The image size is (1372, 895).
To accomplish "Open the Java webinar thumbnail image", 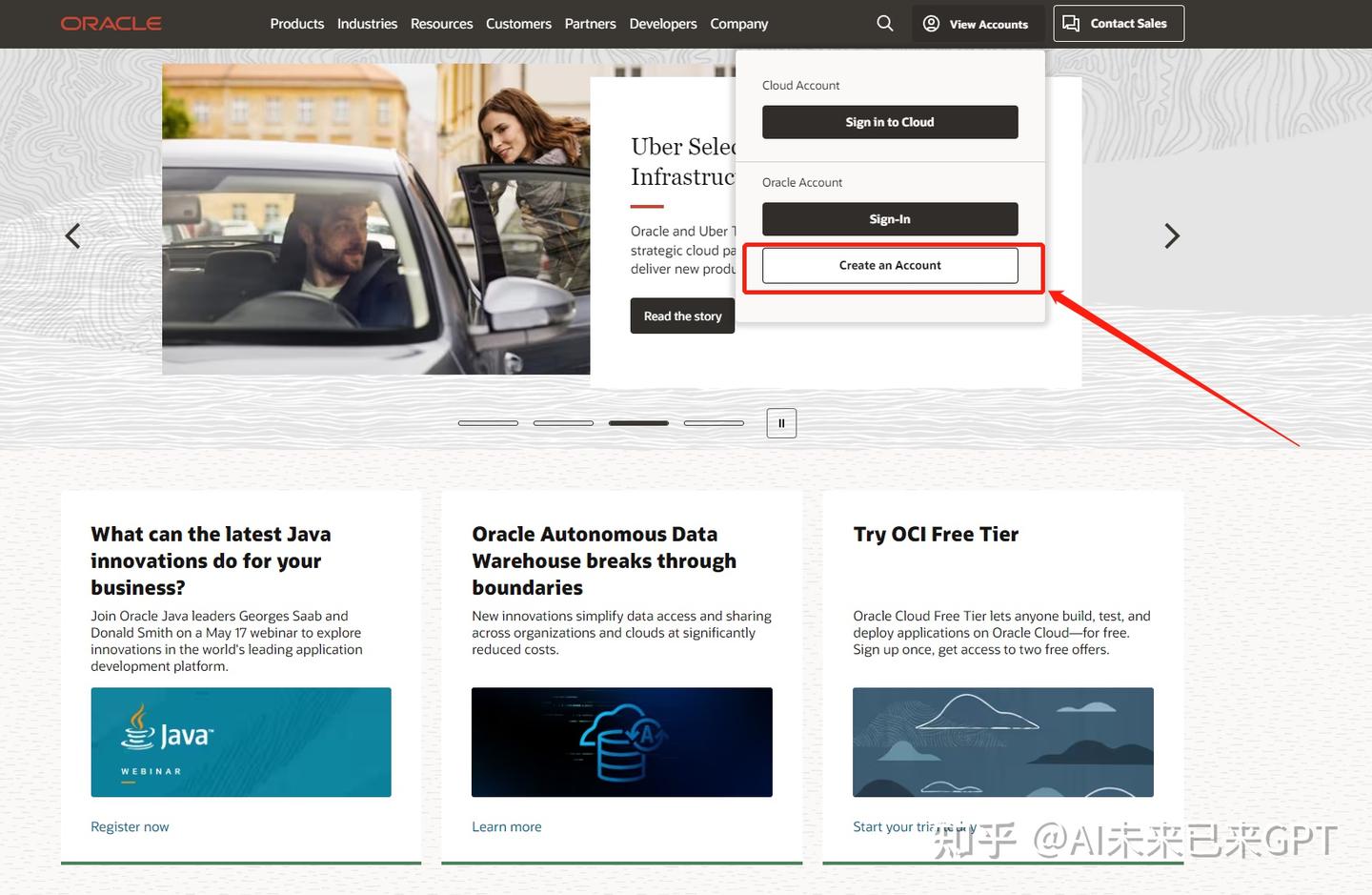I will (x=241, y=742).
